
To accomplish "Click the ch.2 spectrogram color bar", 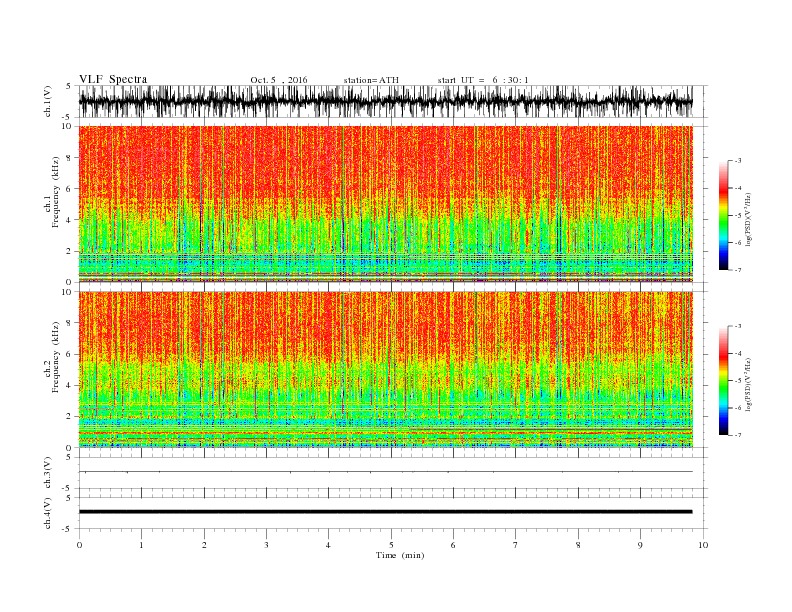I will tap(723, 381).
